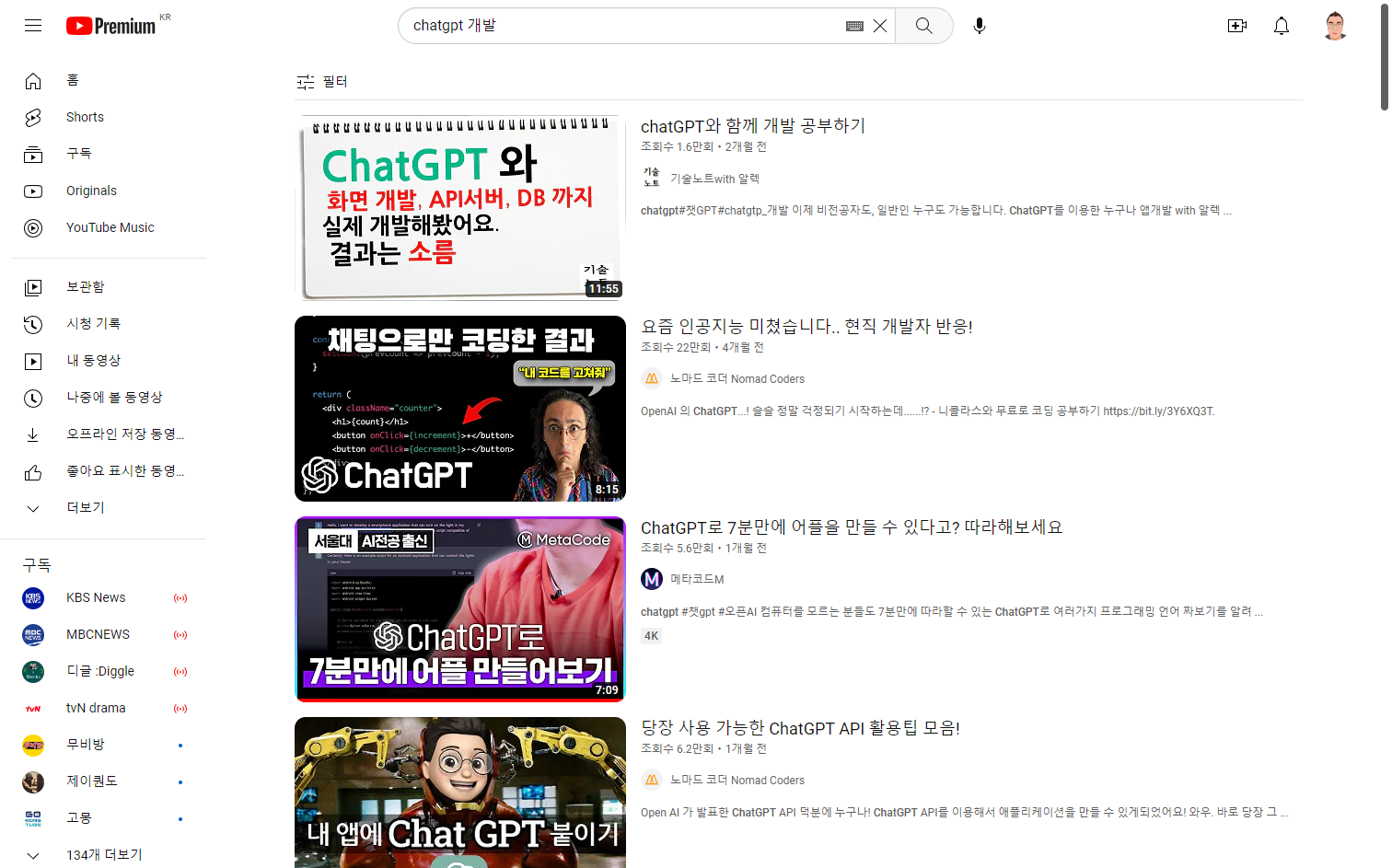
Task: Play the 'ChatGPT 와 화면 개발' thumbnail
Action: tap(460, 208)
